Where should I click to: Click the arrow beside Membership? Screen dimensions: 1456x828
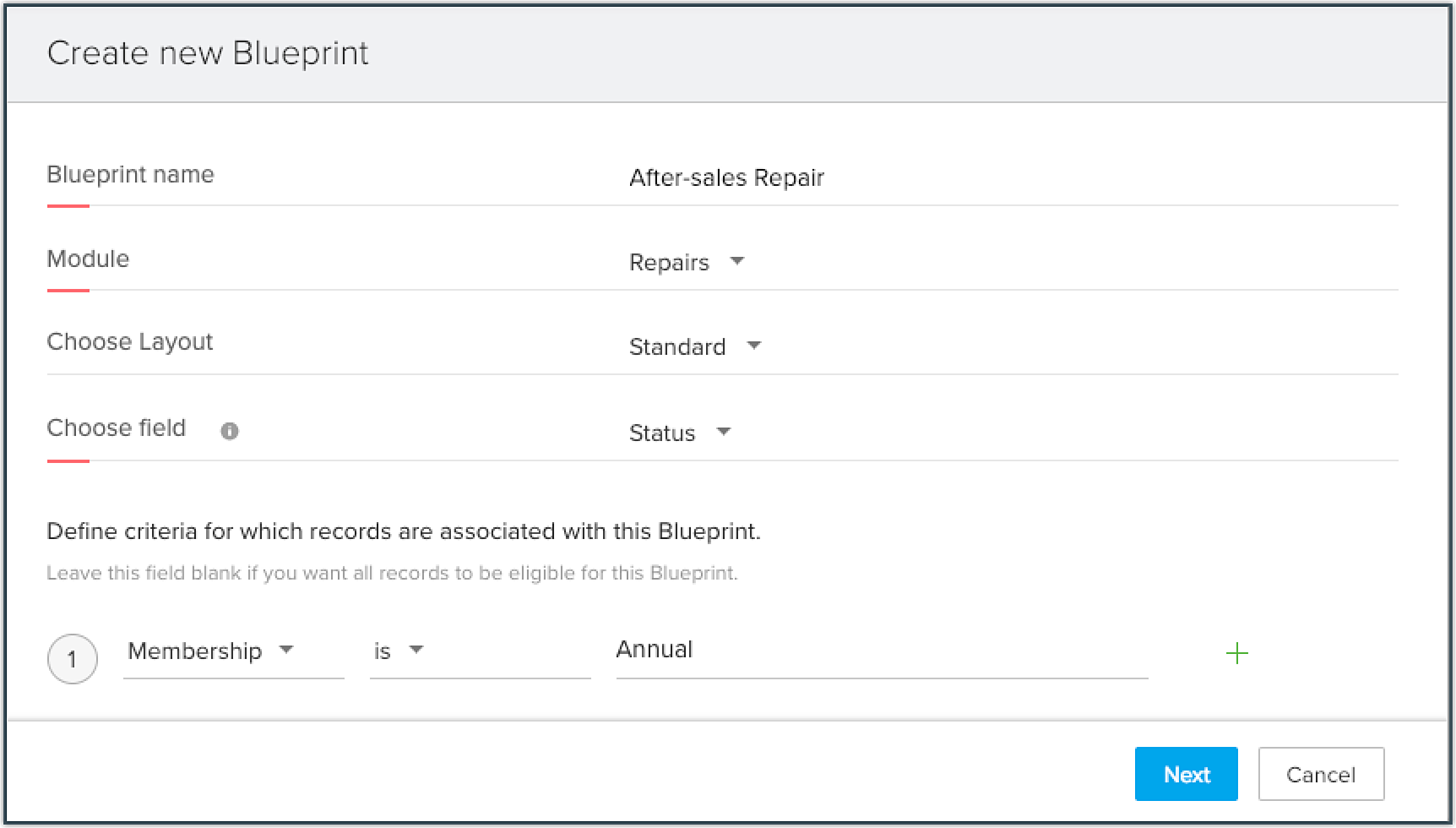click(286, 650)
